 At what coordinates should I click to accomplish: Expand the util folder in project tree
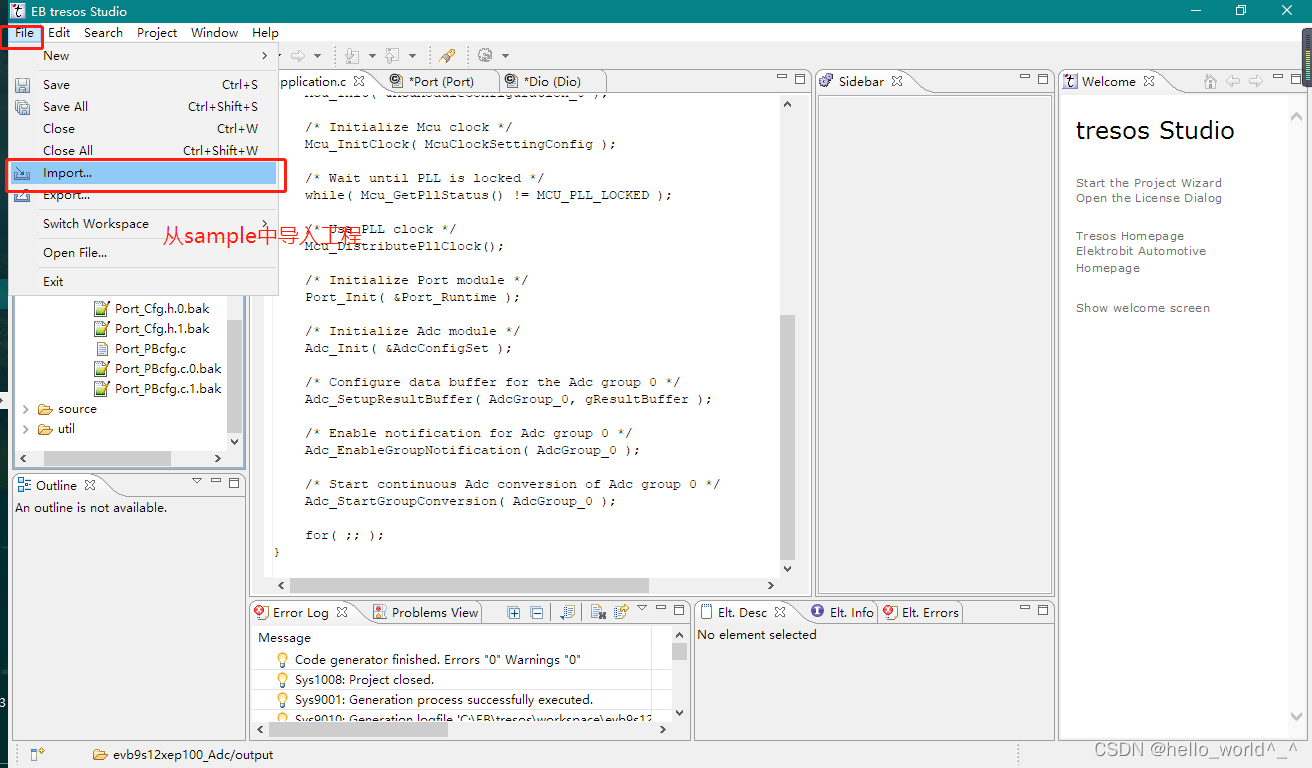pos(26,429)
